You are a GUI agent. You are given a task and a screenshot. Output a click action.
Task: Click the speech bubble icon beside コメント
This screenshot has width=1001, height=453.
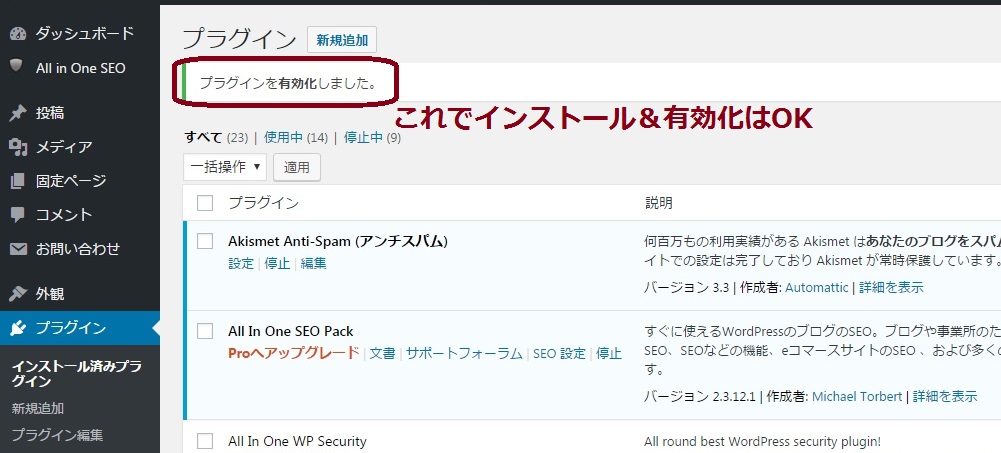18,215
